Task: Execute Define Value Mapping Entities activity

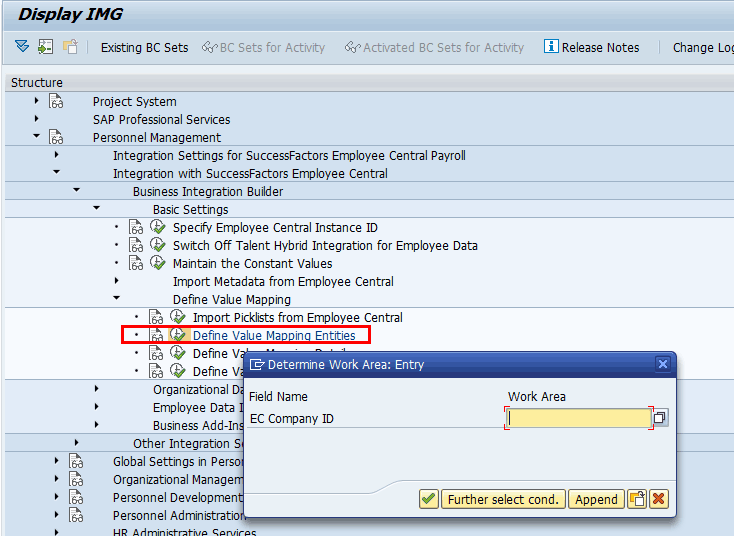Action: point(178,335)
